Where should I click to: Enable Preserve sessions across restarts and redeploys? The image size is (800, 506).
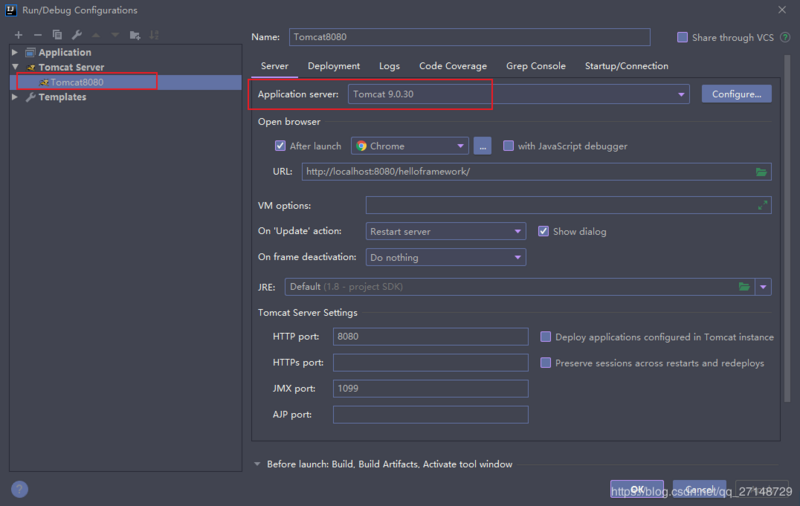click(545, 363)
